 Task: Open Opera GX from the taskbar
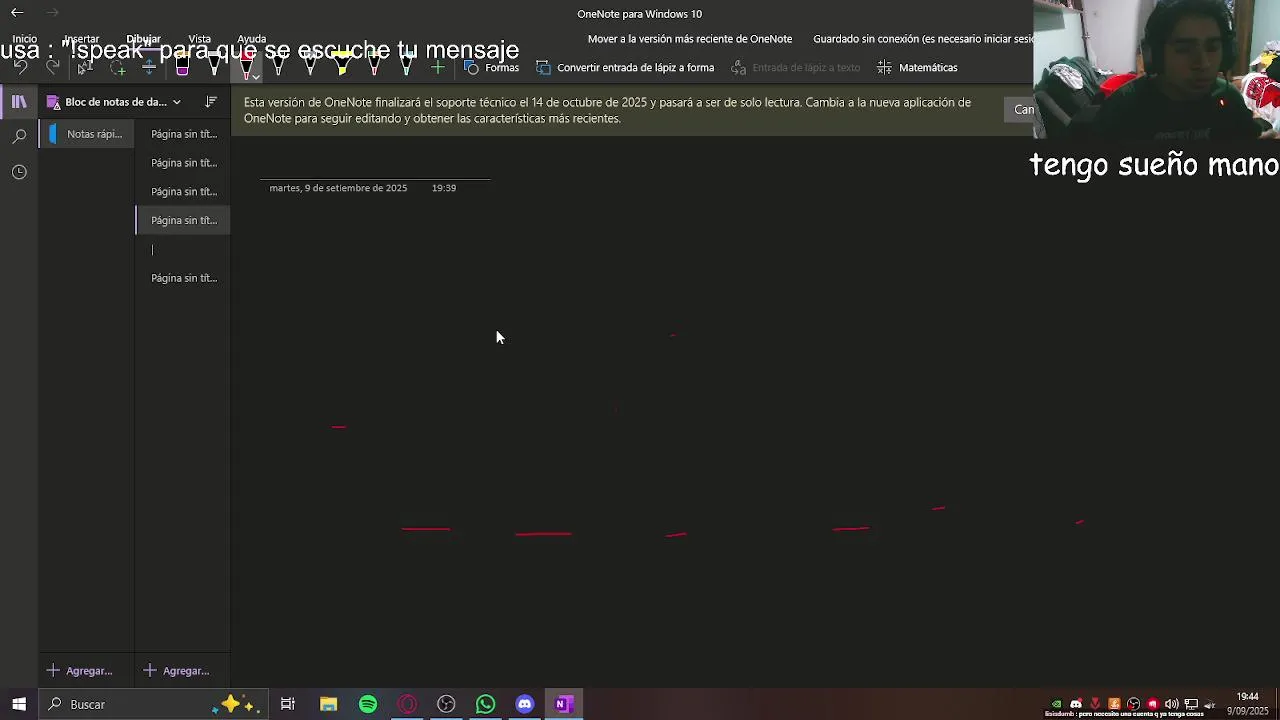coord(407,704)
